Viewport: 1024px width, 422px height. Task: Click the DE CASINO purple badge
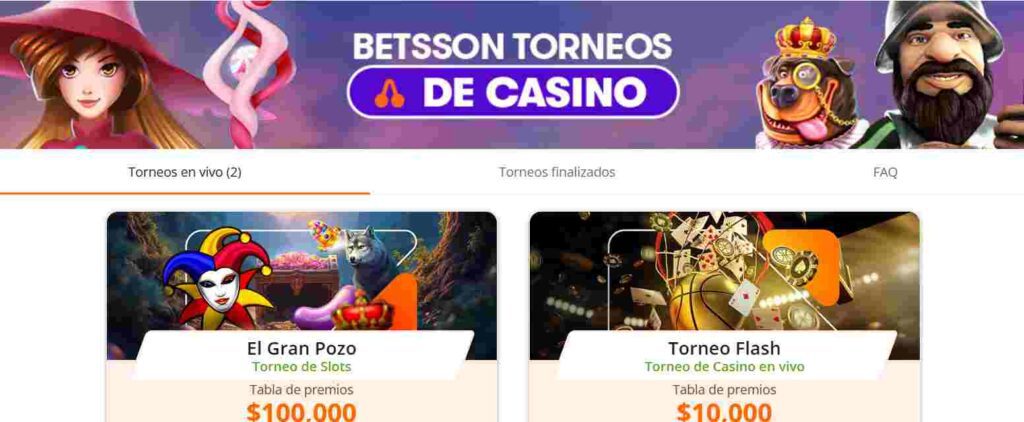click(x=513, y=93)
